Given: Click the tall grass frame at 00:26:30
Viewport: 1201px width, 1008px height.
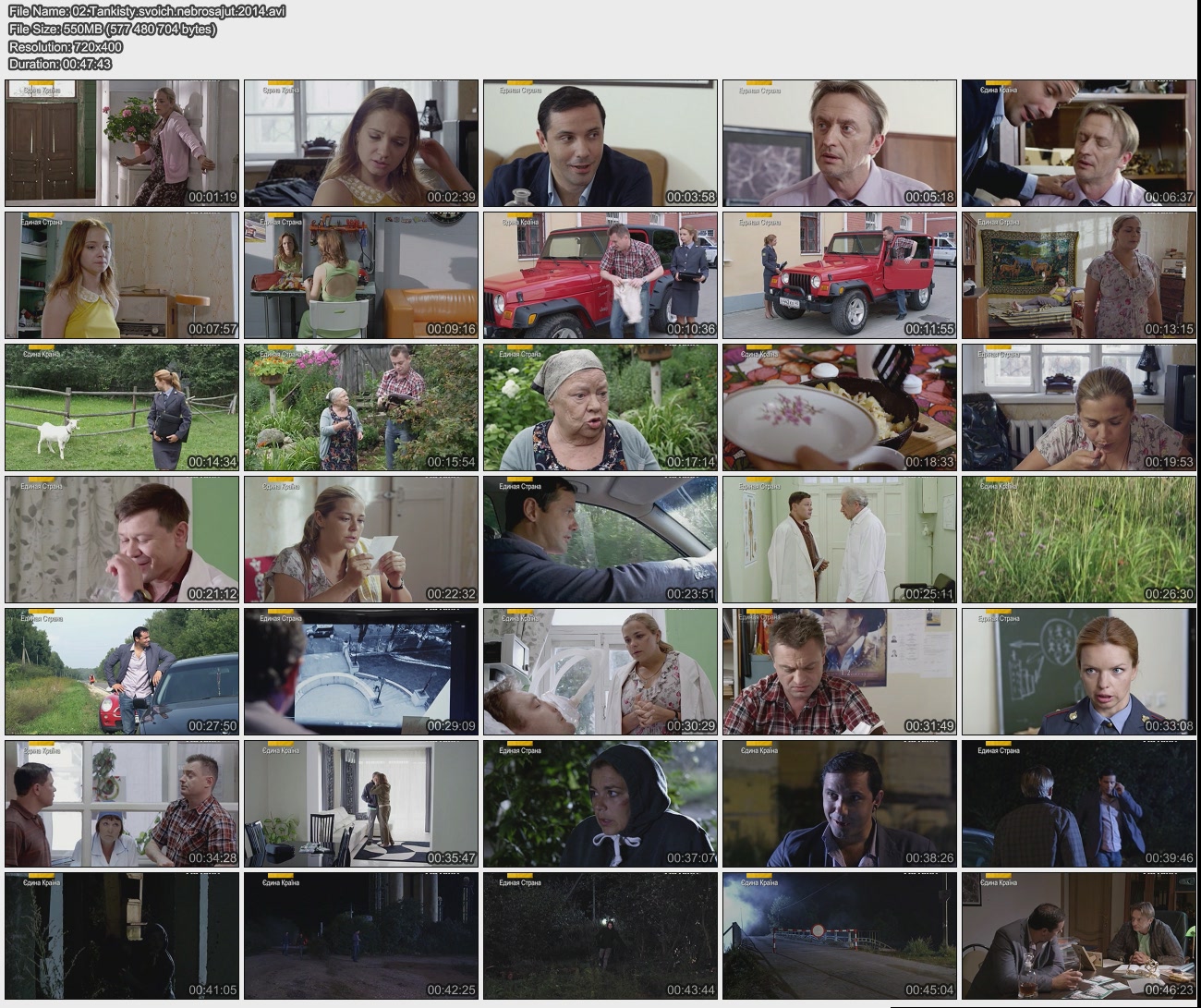Looking at the screenshot, I should [1078, 540].
